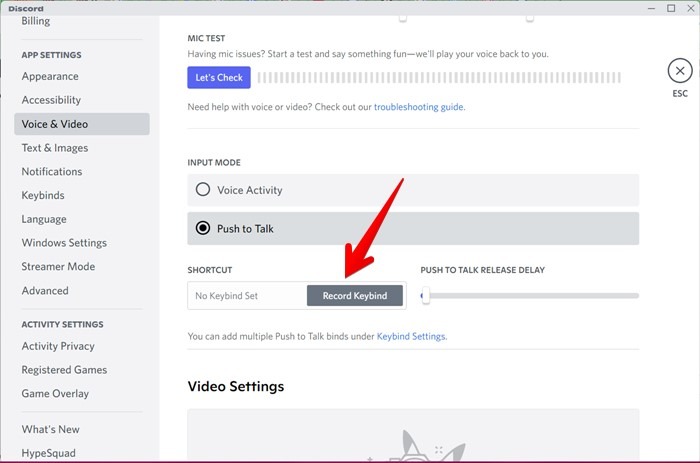Click the mic test level meter bar
This screenshot has width=700, height=463.
click(x=439, y=77)
